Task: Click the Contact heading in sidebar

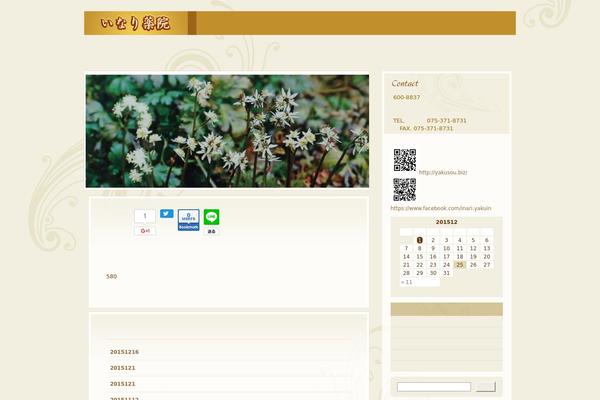Action: [x=404, y=83]
